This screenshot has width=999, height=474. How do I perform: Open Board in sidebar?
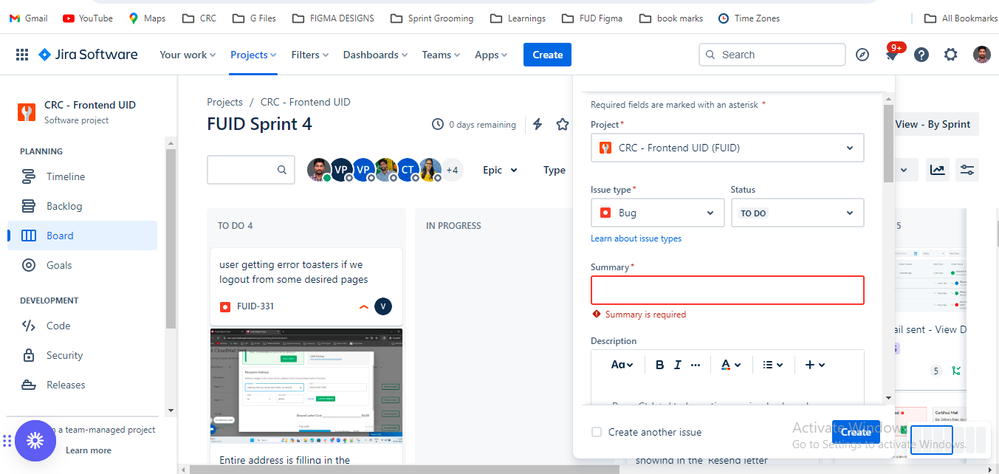point(82,236)
